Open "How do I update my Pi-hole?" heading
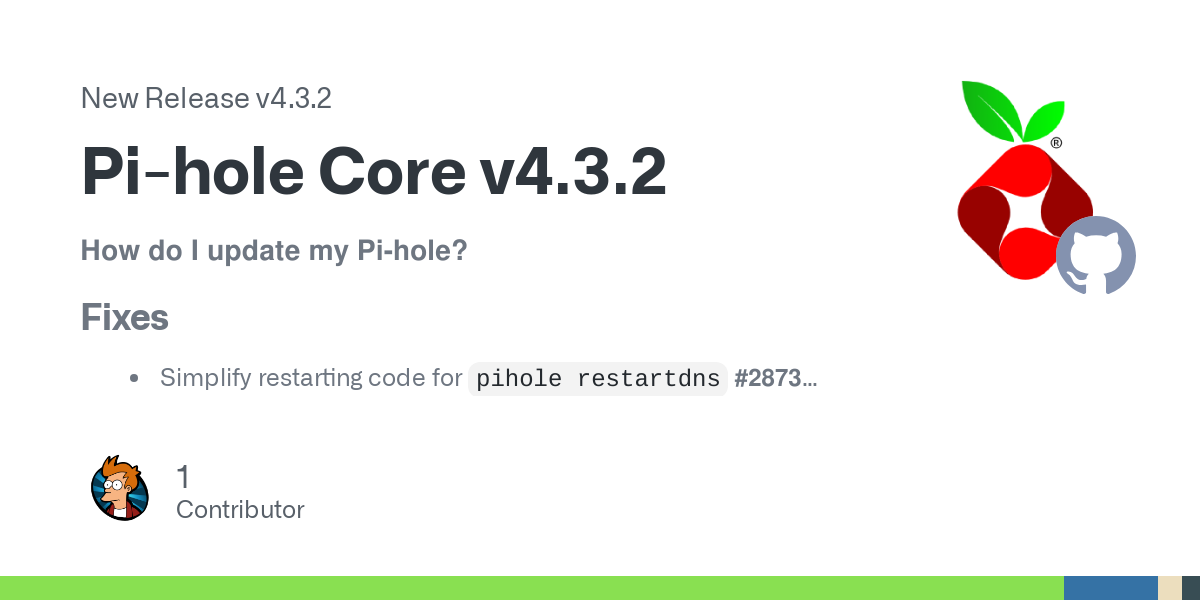 [274, 250]
